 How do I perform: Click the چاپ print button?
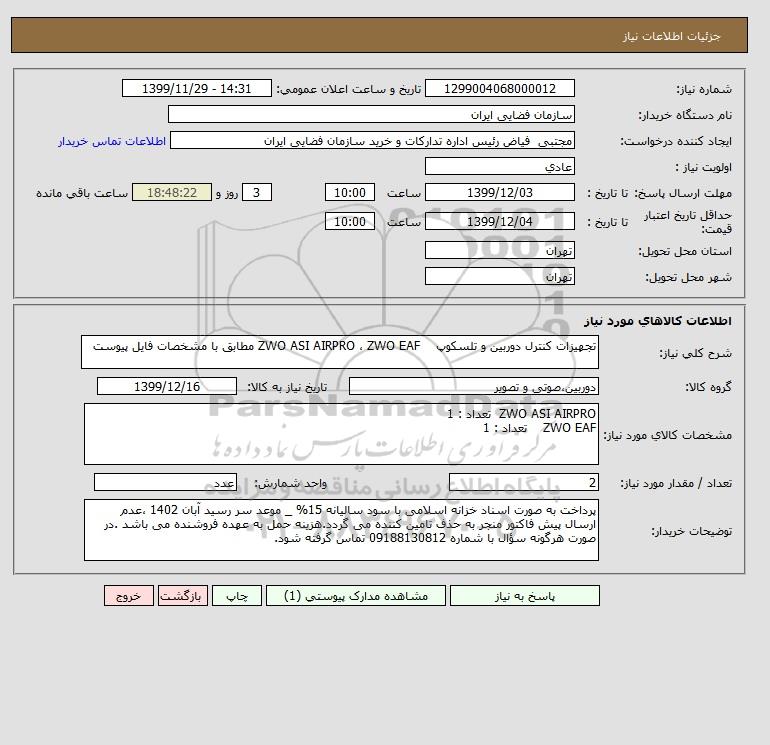[237, 595]
